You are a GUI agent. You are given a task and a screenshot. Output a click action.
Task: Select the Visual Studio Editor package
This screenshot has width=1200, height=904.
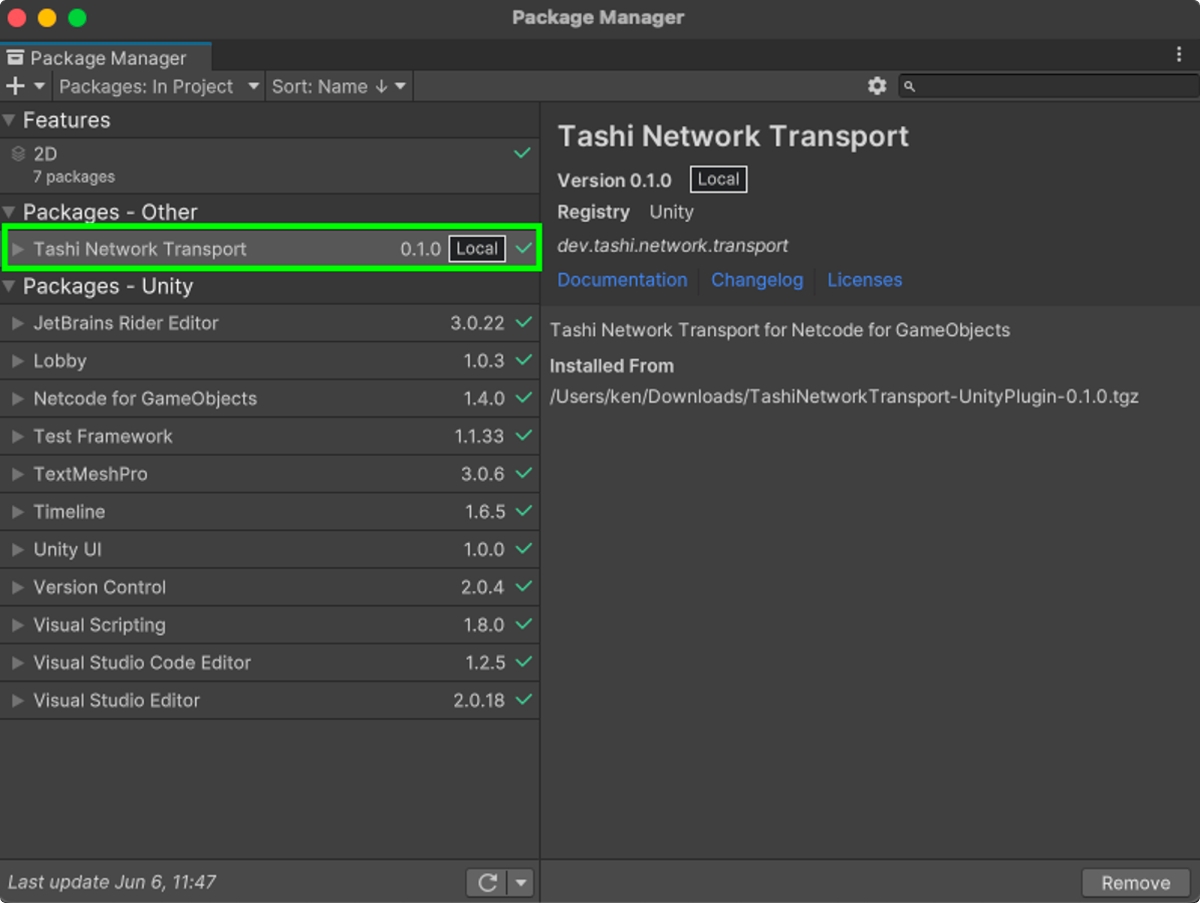(270, 701)
